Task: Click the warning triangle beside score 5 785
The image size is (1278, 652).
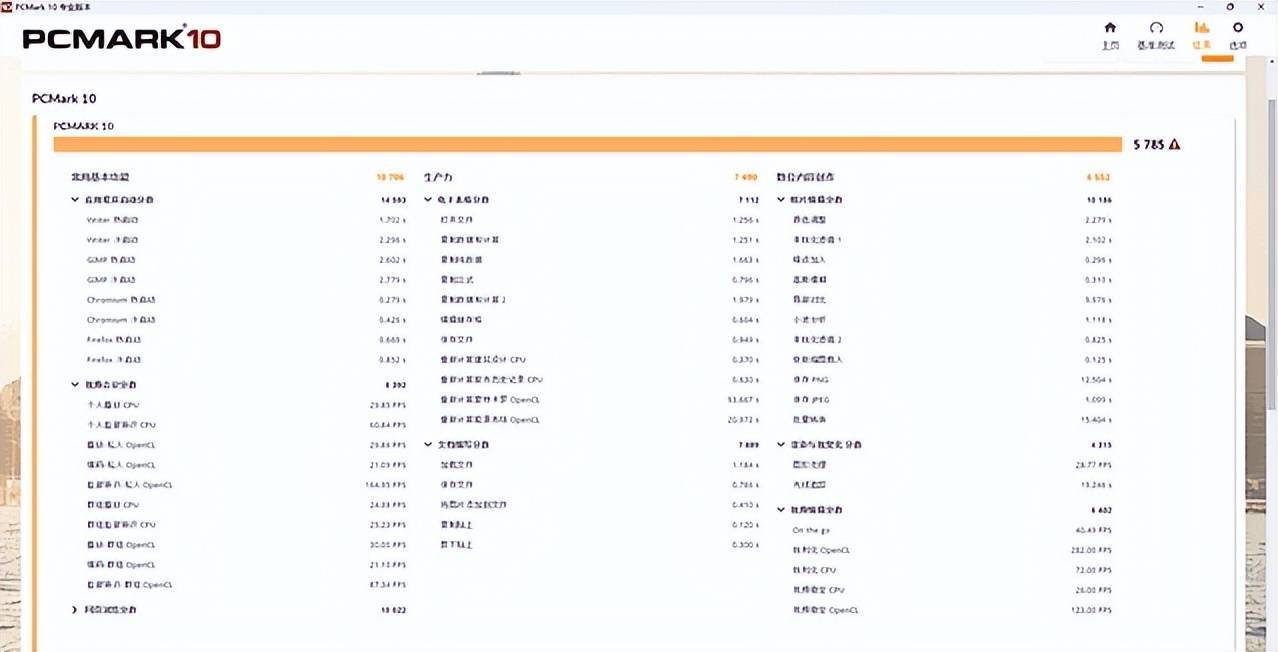Action: (1174, 144)
